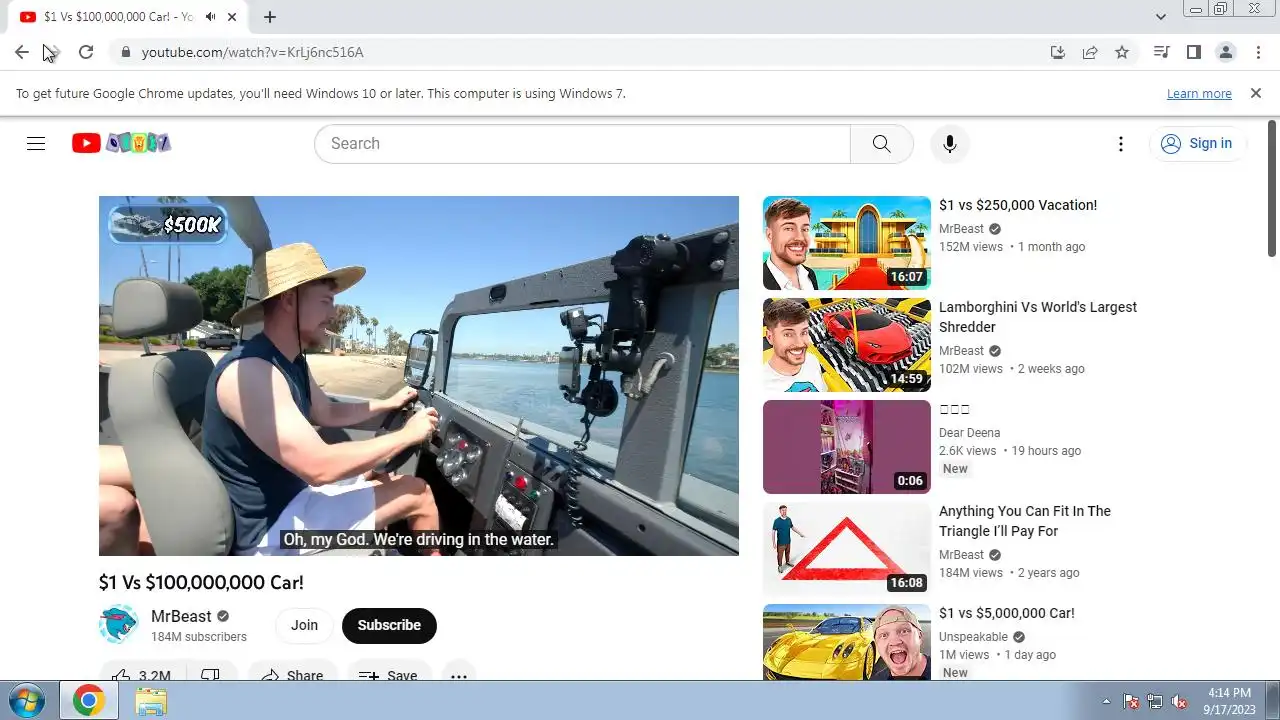Click the Join button
Screen dimensions: 1280x720
304,625
